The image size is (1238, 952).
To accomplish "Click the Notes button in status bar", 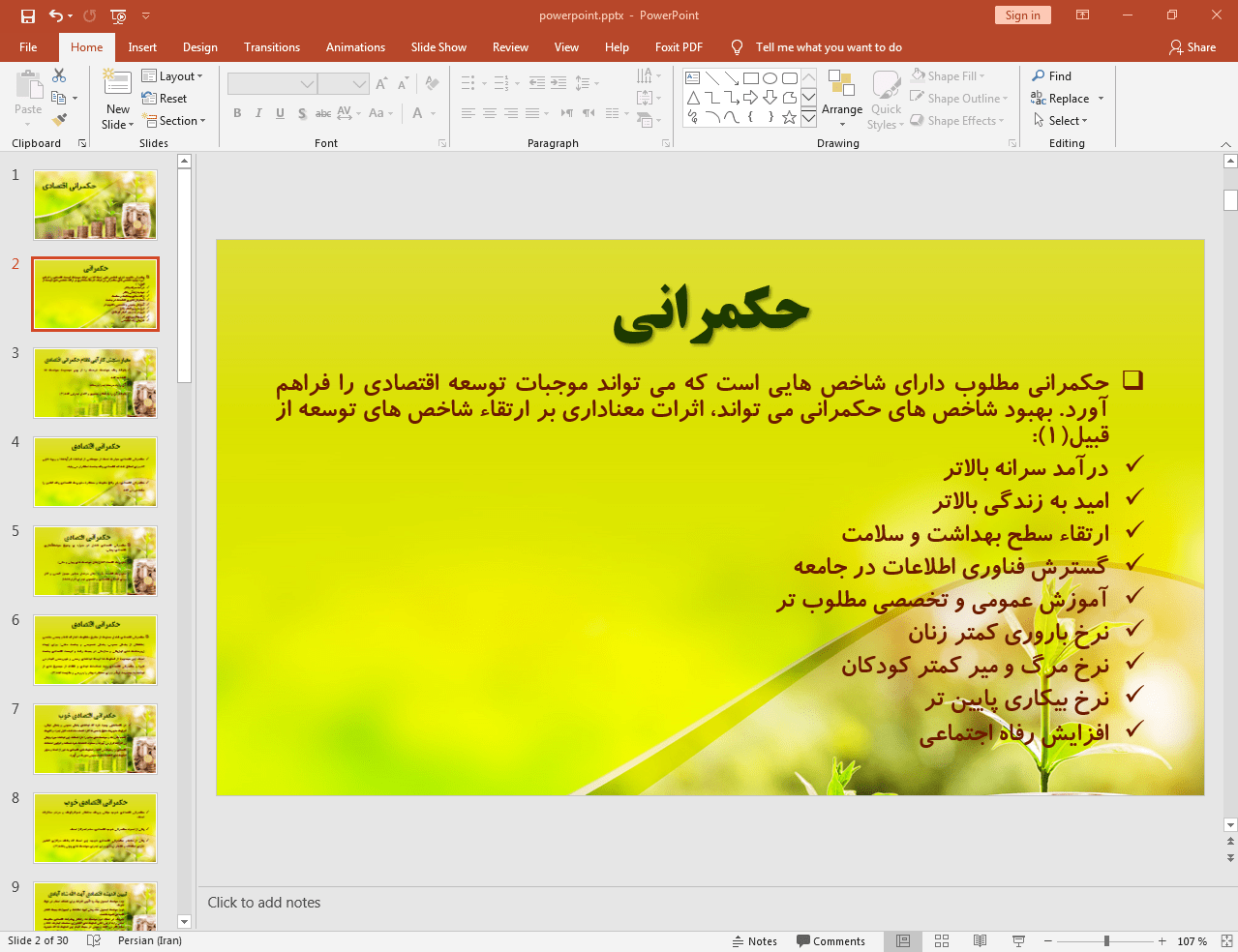I will click(755, 941).
